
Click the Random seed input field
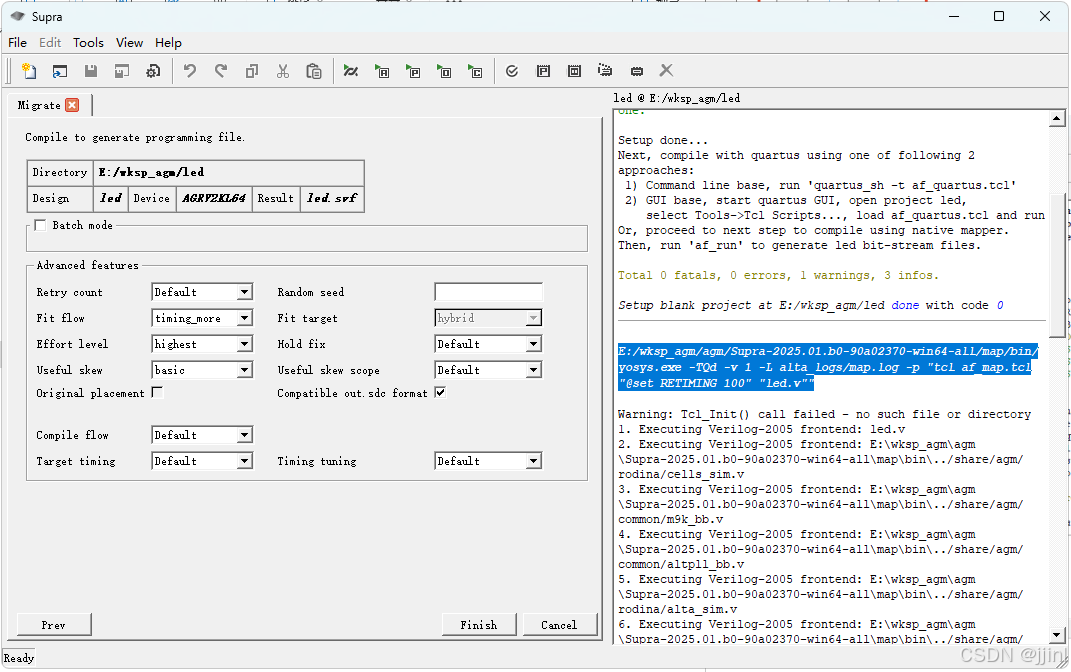click(x=488, y=292)
